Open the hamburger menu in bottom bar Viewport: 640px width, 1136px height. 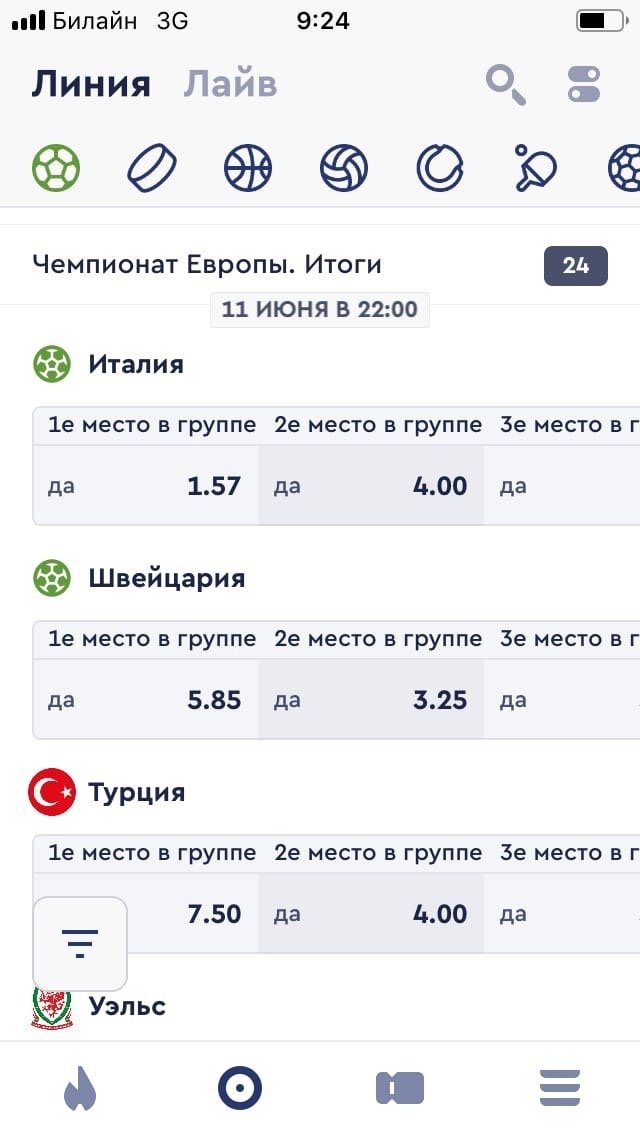tap(560, 1088)
